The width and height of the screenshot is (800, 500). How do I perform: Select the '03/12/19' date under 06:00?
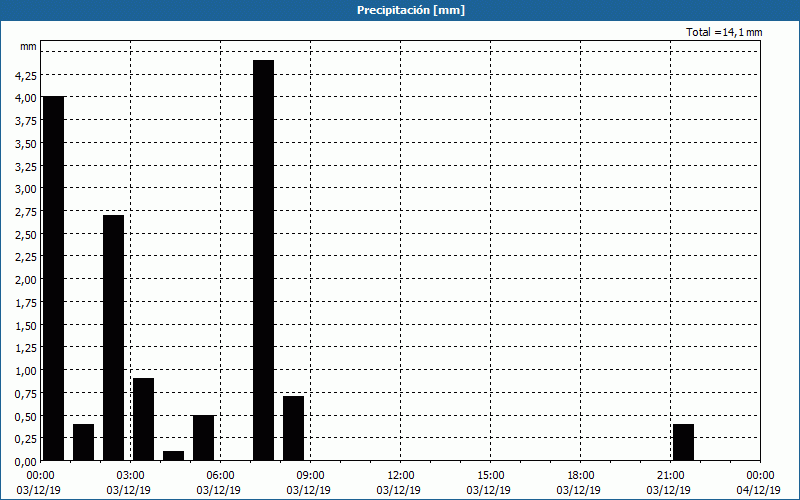point(219,490)
